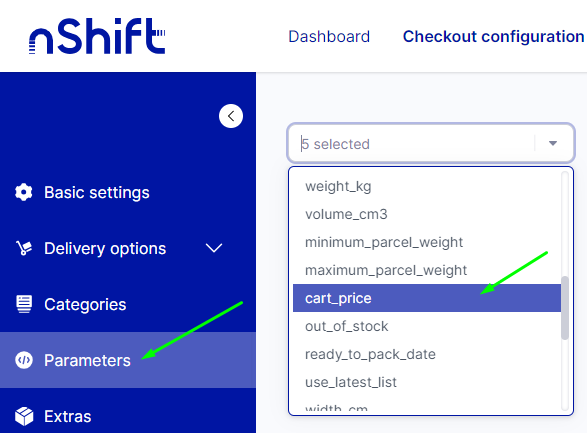Click the Parameters code icon

(24, 360)
